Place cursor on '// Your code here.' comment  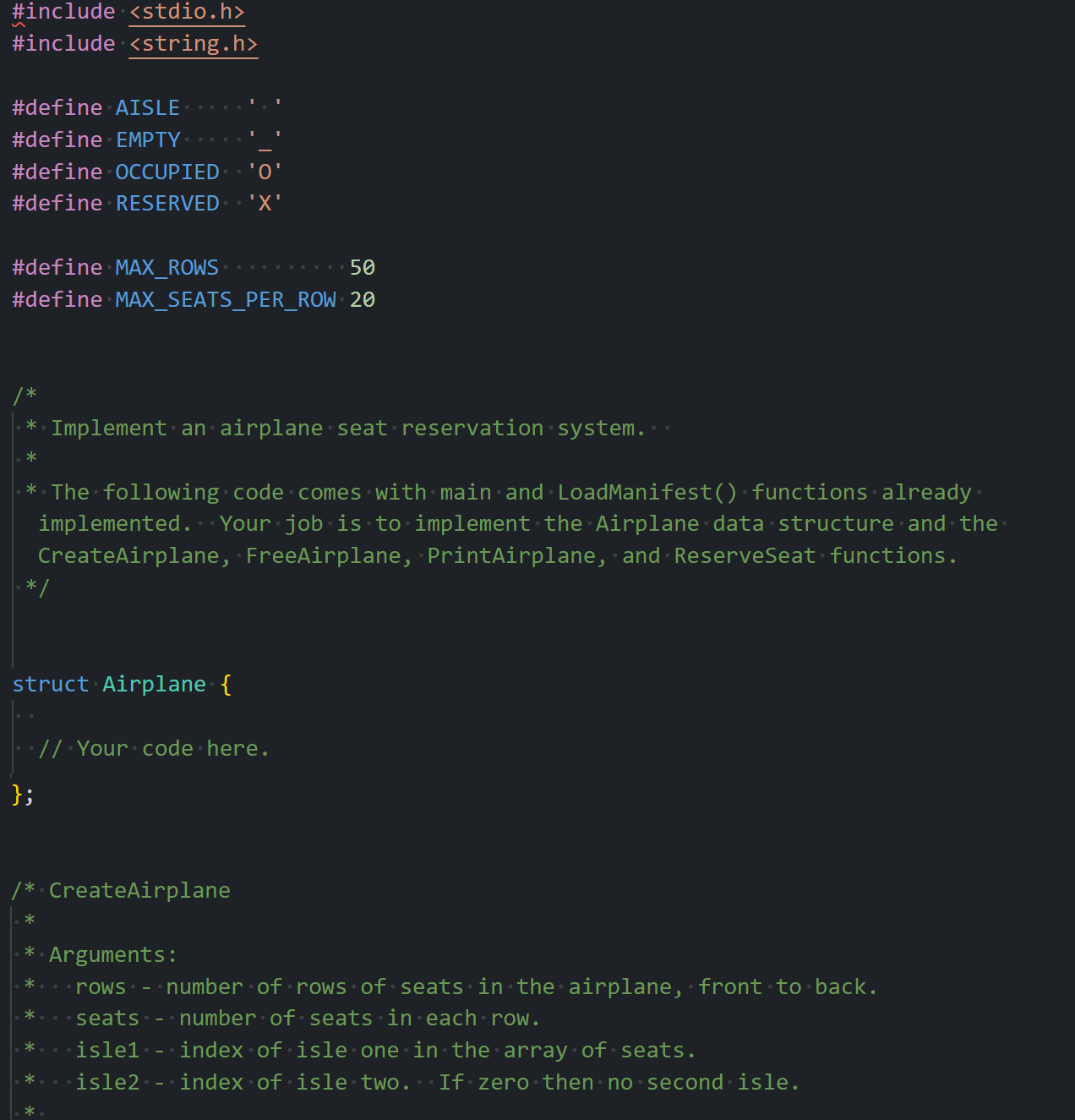[154, 749]
